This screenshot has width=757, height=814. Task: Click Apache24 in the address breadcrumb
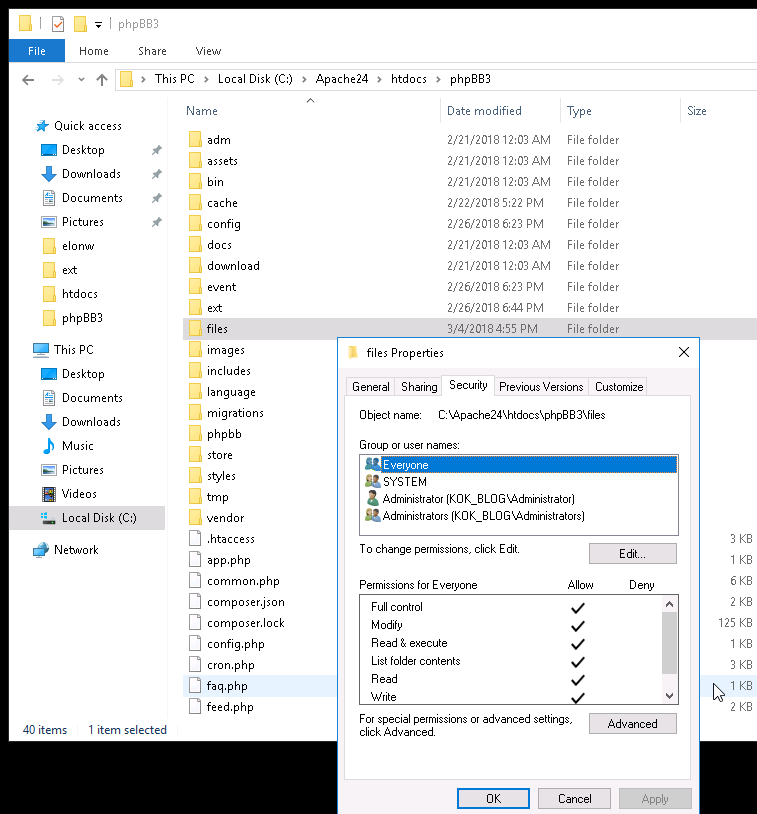[342, 79]
